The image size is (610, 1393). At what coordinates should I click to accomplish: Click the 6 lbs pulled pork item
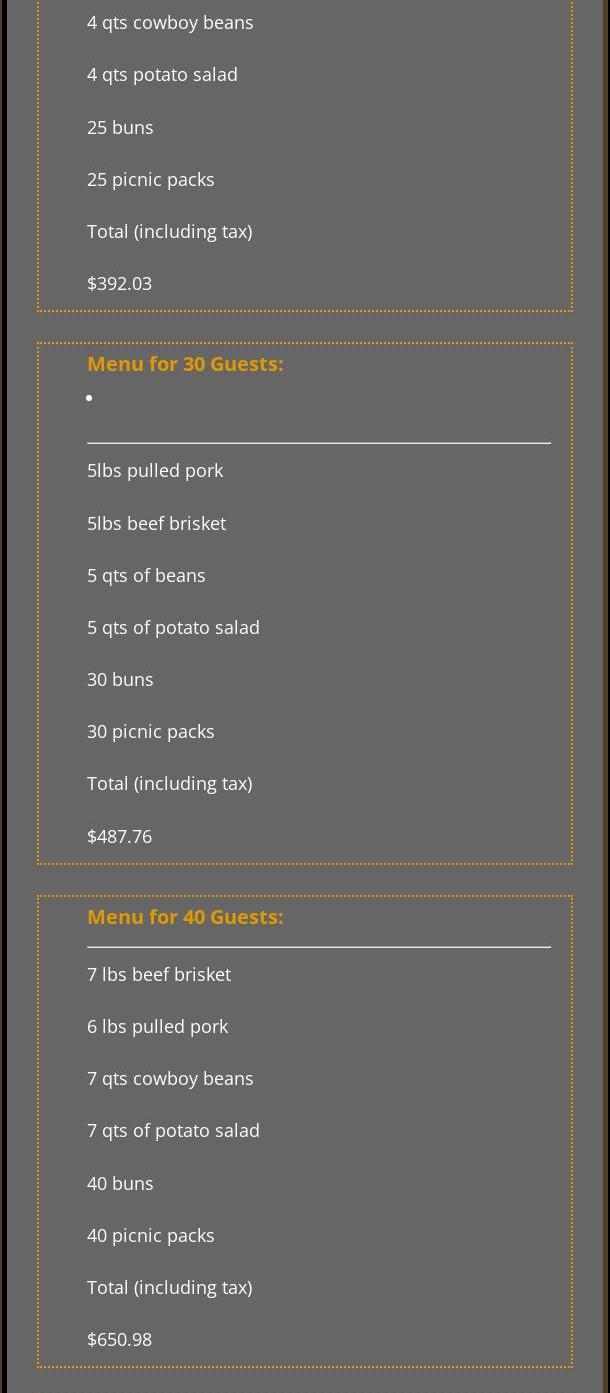(x=157, y=1027)
